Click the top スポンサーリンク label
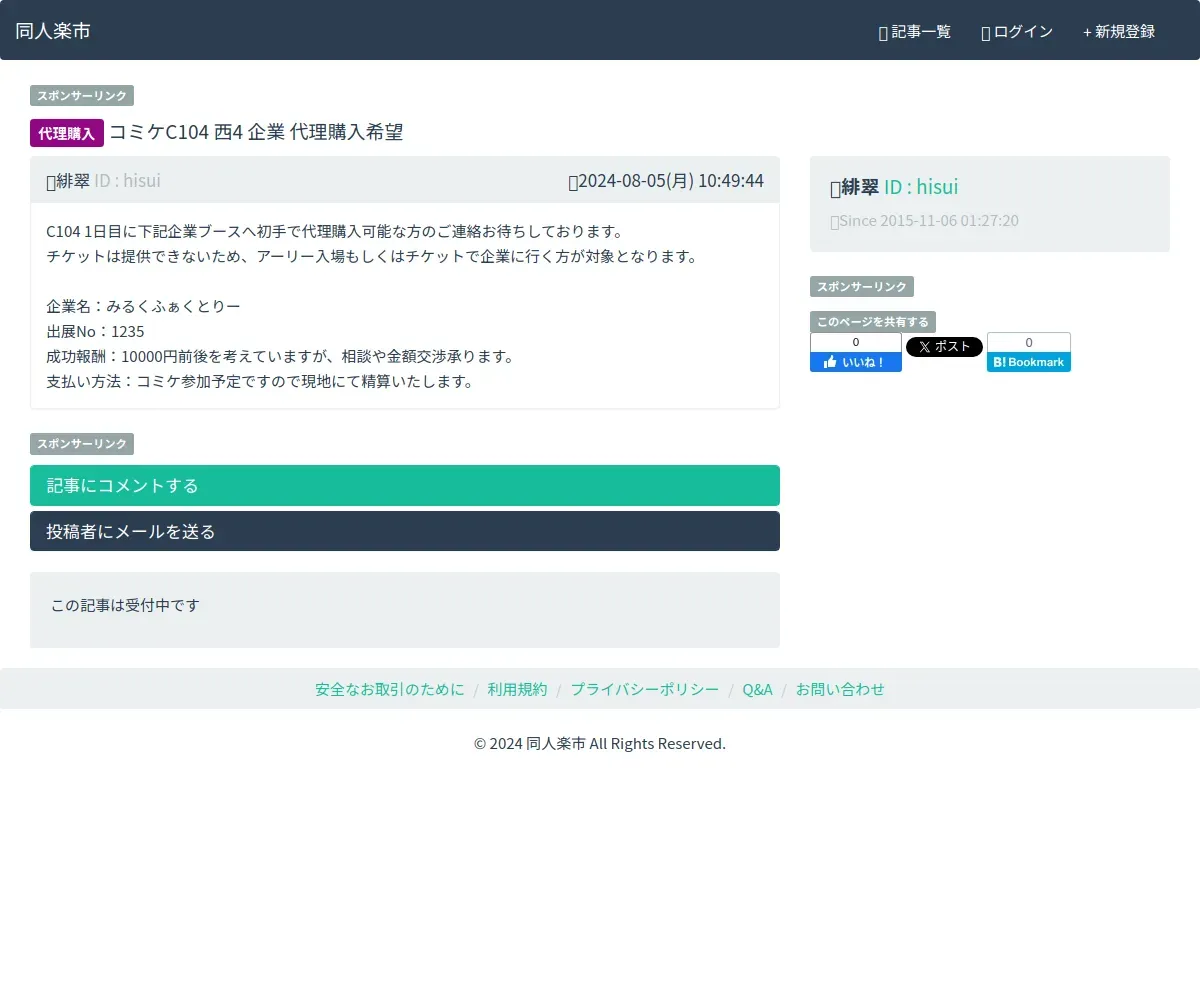 tap(82, 96)
